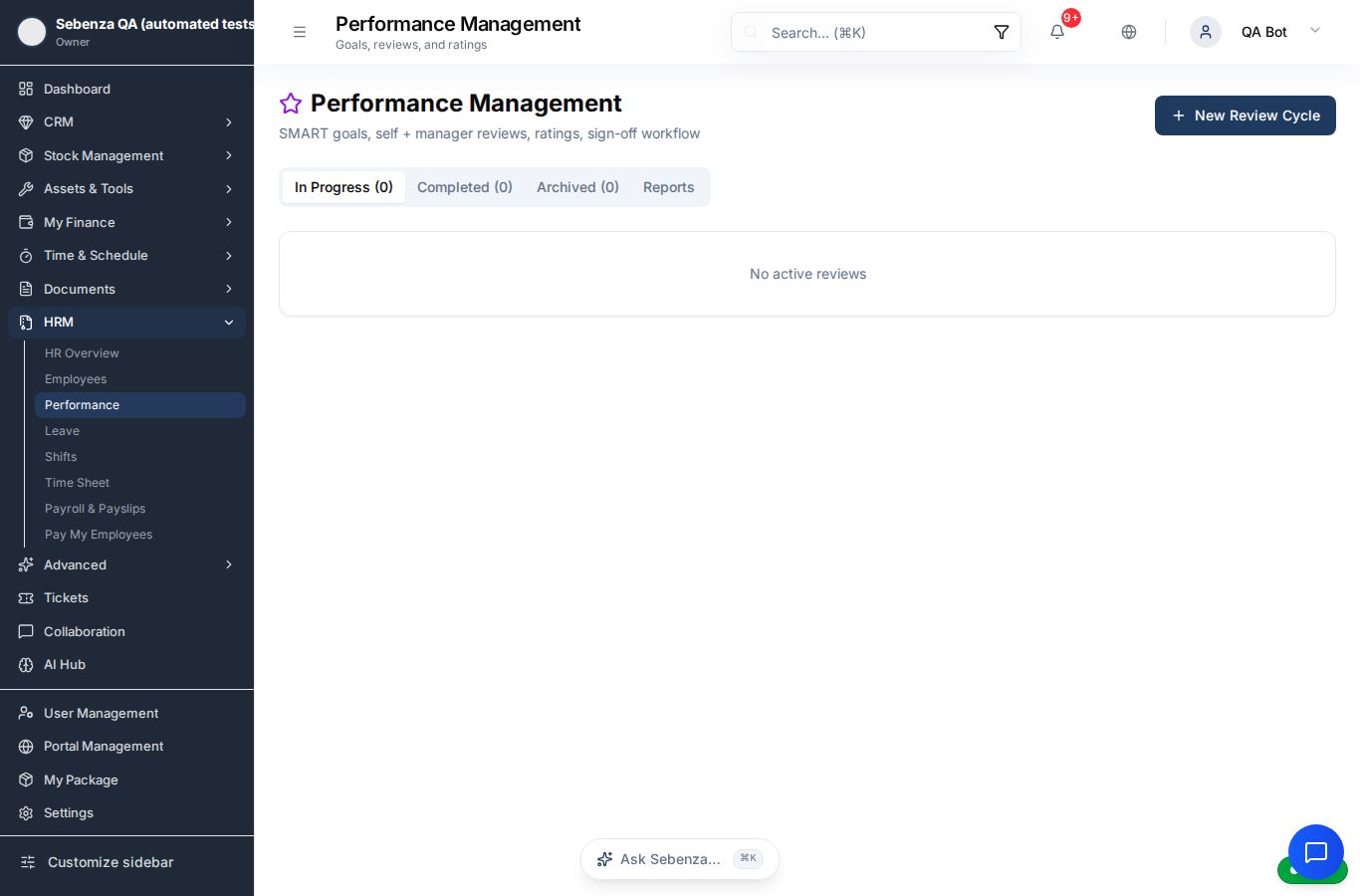Image resolution: width=1360 pixels, height=896 pixels.
Task: Click the Tickets ticket icon
Action: pos(26,598)
